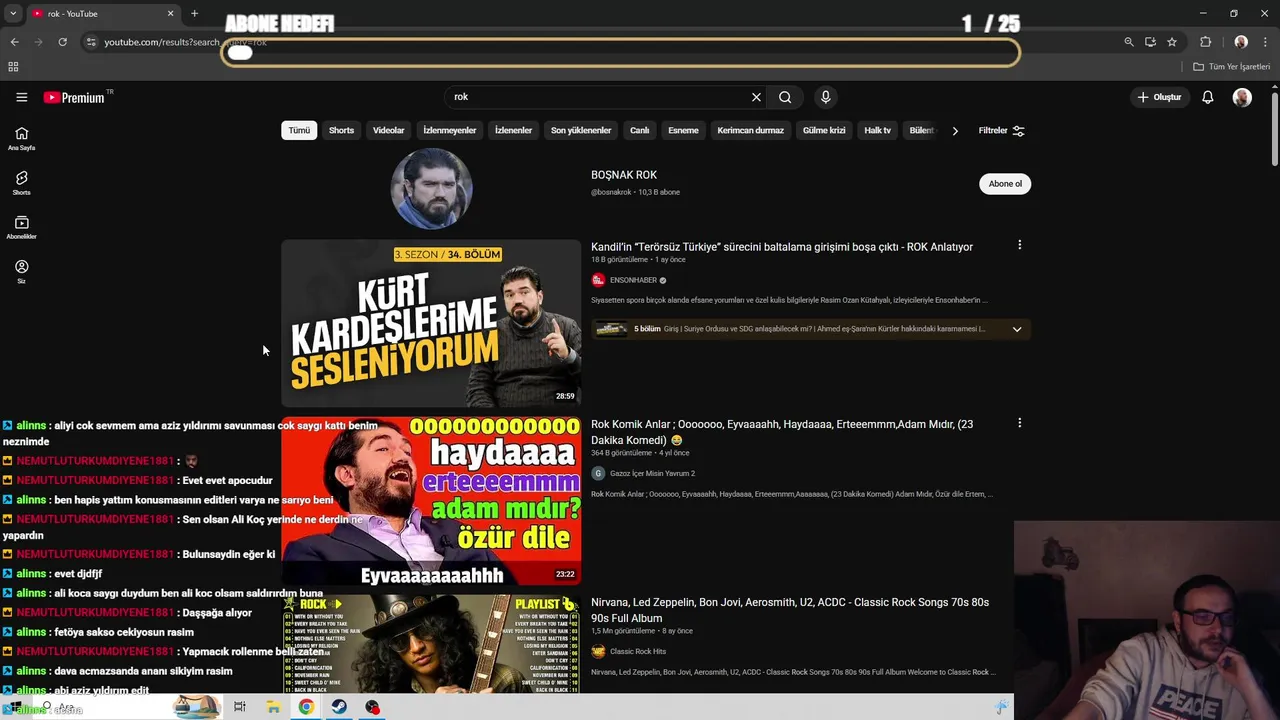Open a new browser tab
This screenshot has height=720, width=1280.
(194, 14)
